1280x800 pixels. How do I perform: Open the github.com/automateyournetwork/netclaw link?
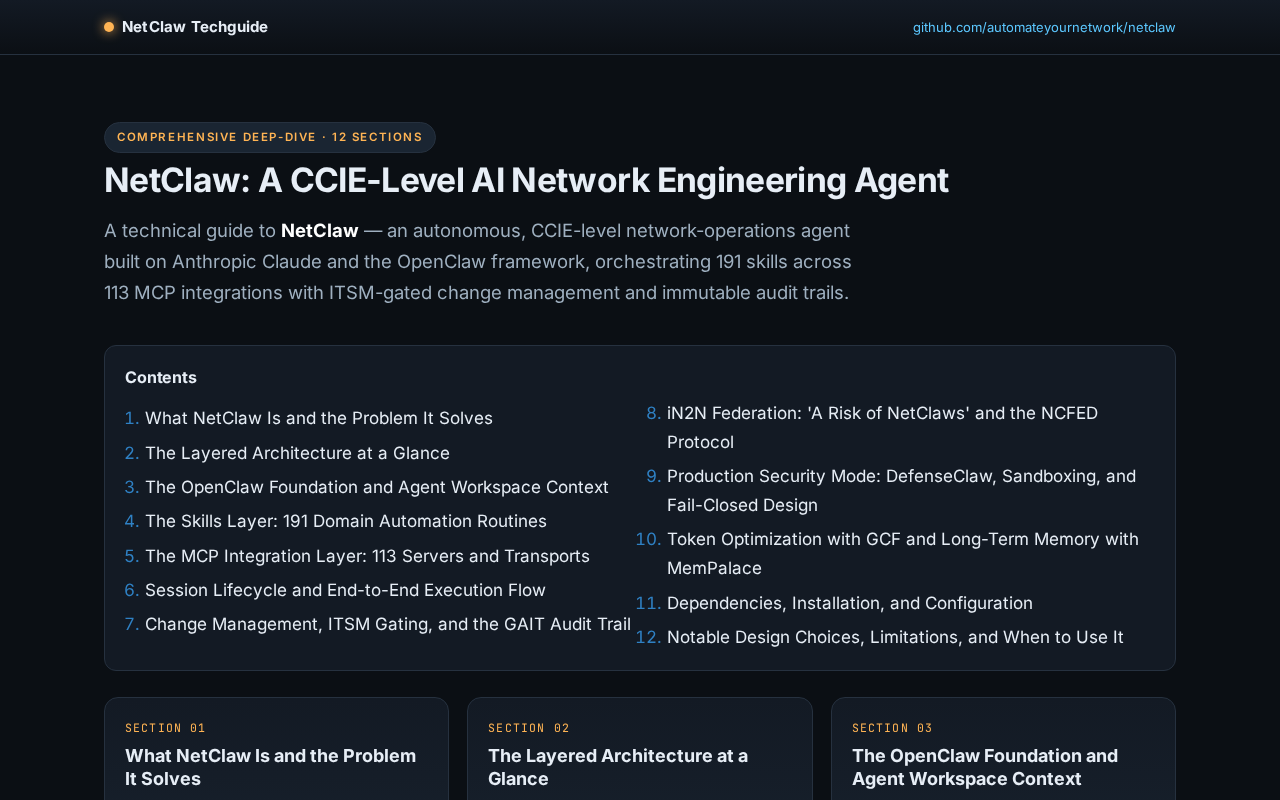1044,27
